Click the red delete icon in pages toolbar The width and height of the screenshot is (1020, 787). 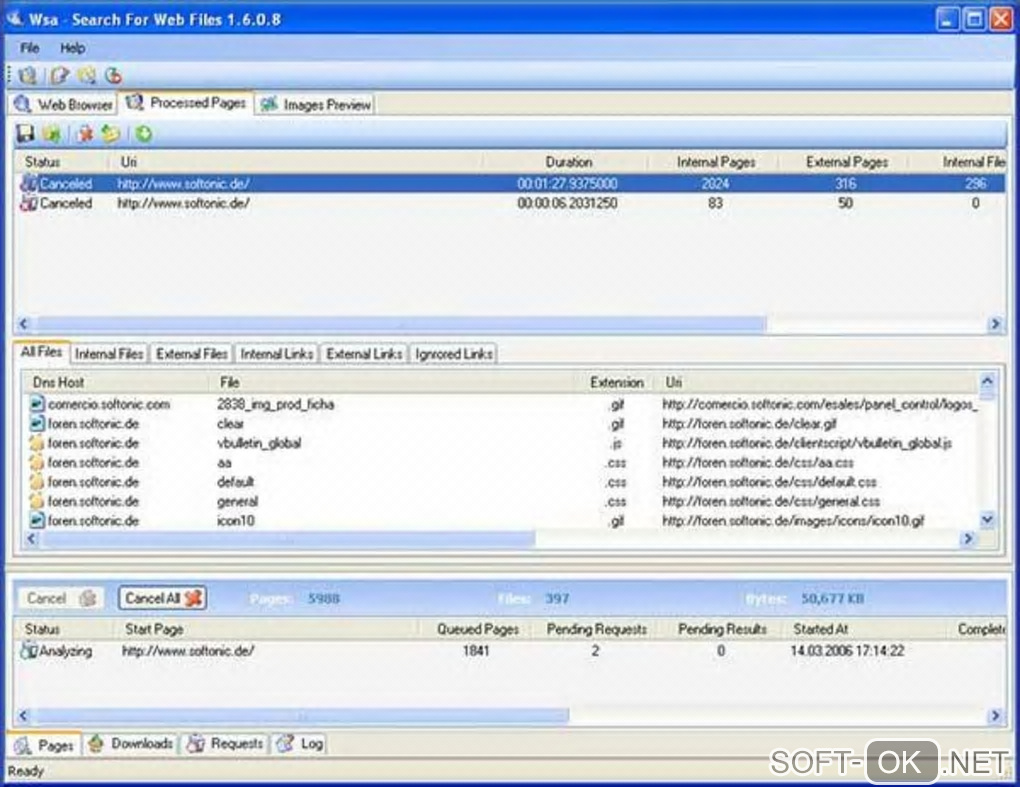point(85,133)
